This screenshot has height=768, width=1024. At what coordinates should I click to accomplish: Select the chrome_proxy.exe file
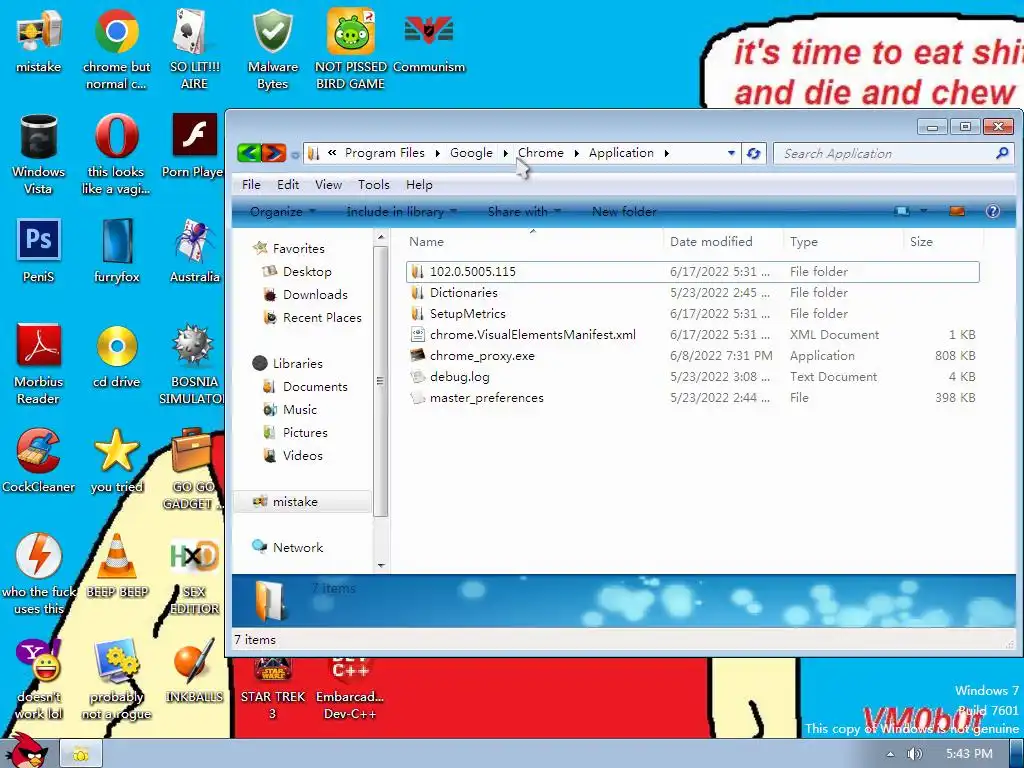click(692, 356)
